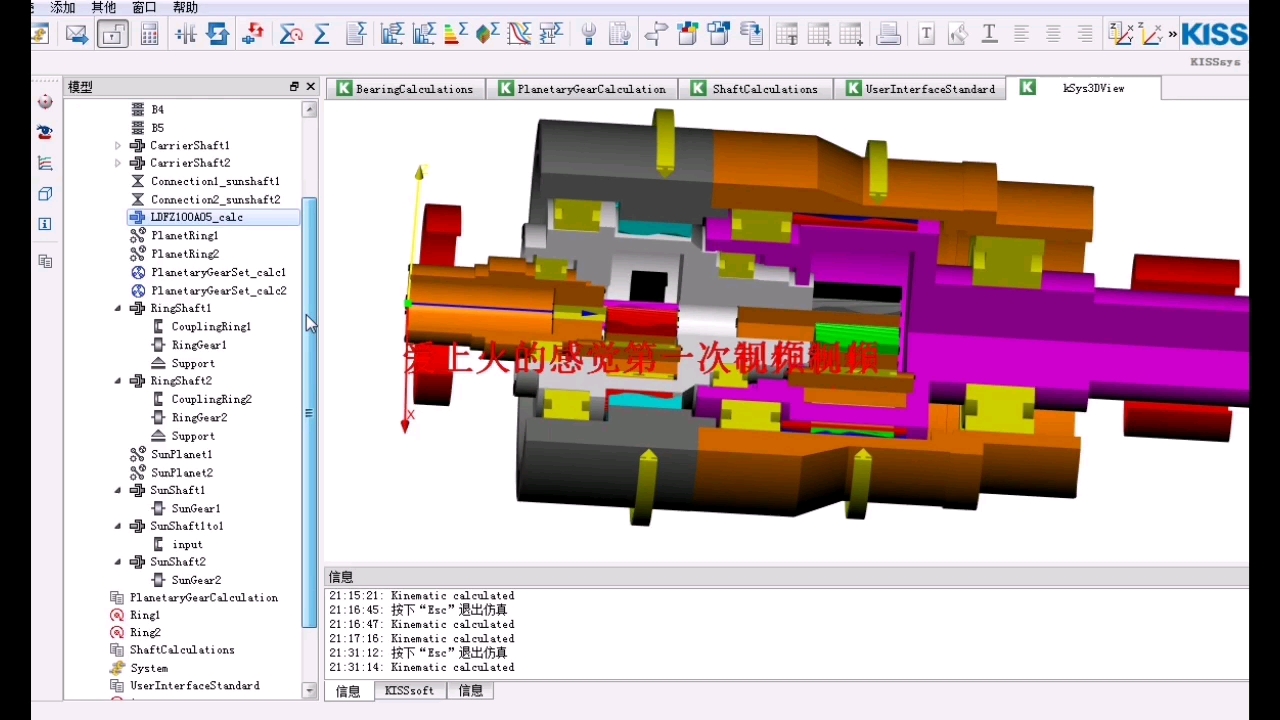Screen dimensions: 1280x720
Task: Select the 'input' tree item
Action: [x=187, y=544]
